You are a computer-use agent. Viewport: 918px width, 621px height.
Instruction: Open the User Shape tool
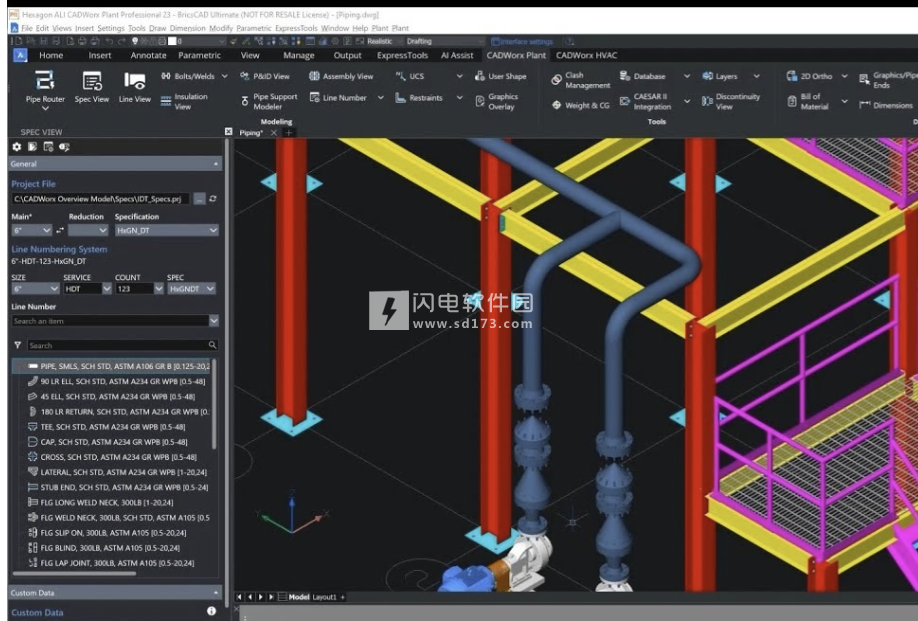point(501,76)
